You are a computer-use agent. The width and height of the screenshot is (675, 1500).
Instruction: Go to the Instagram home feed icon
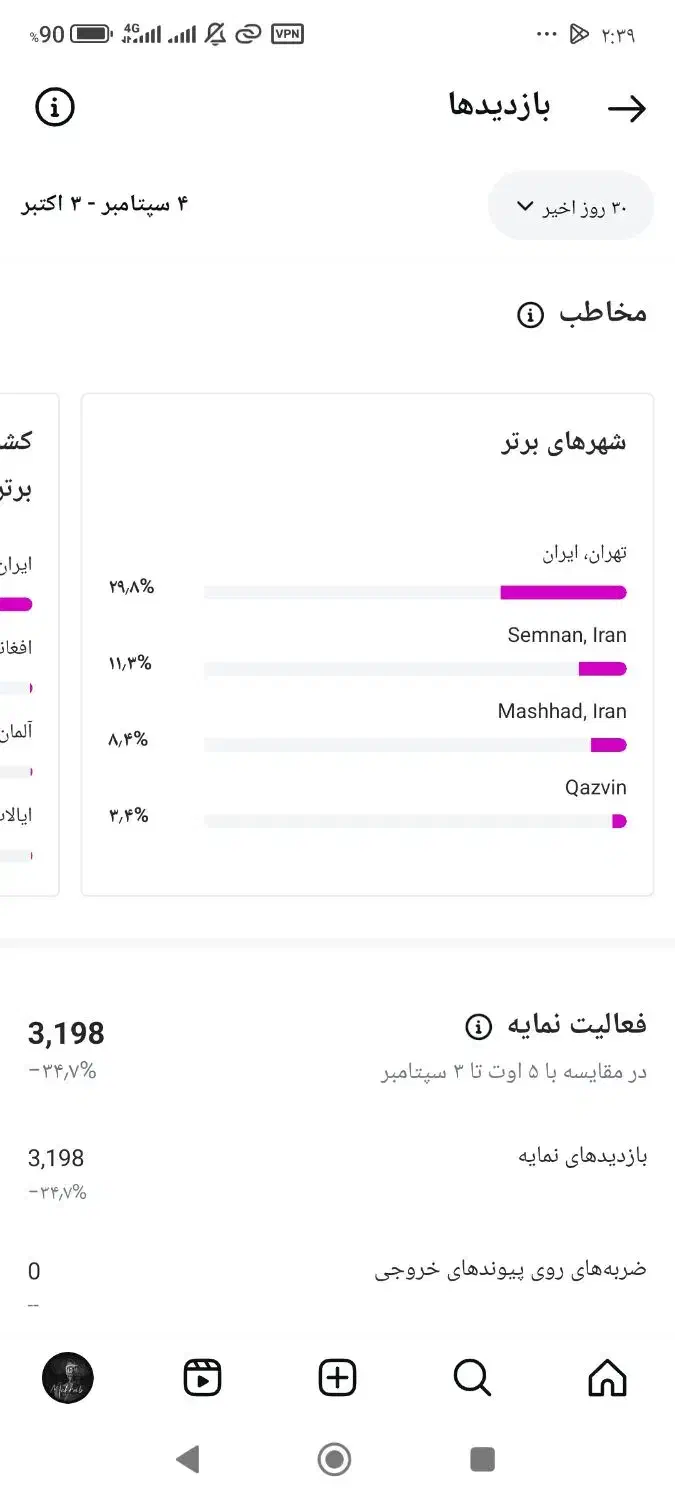point(607,1378)
